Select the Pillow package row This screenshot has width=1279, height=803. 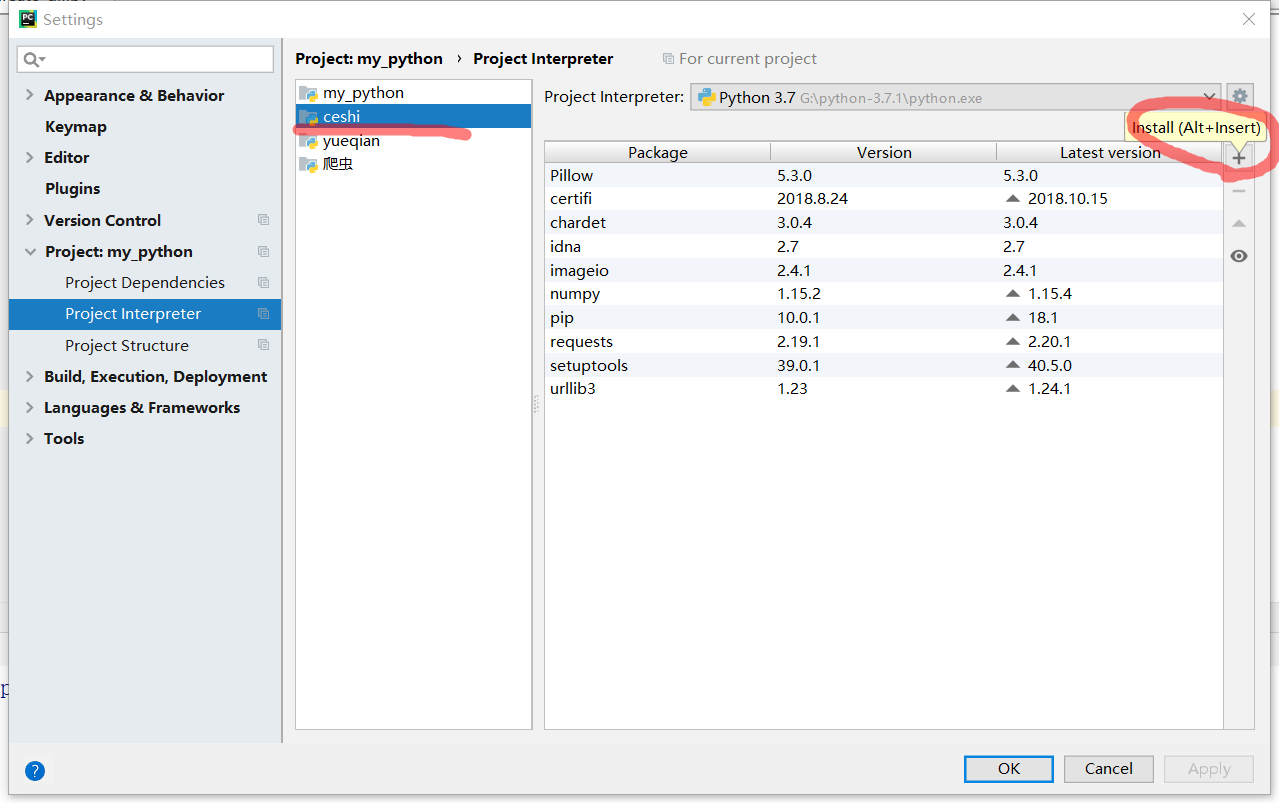884,175
